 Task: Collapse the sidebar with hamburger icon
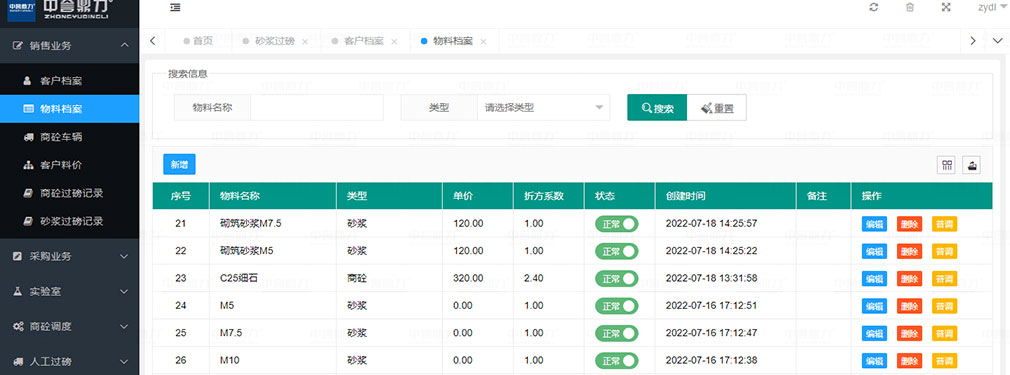point(175,7)
